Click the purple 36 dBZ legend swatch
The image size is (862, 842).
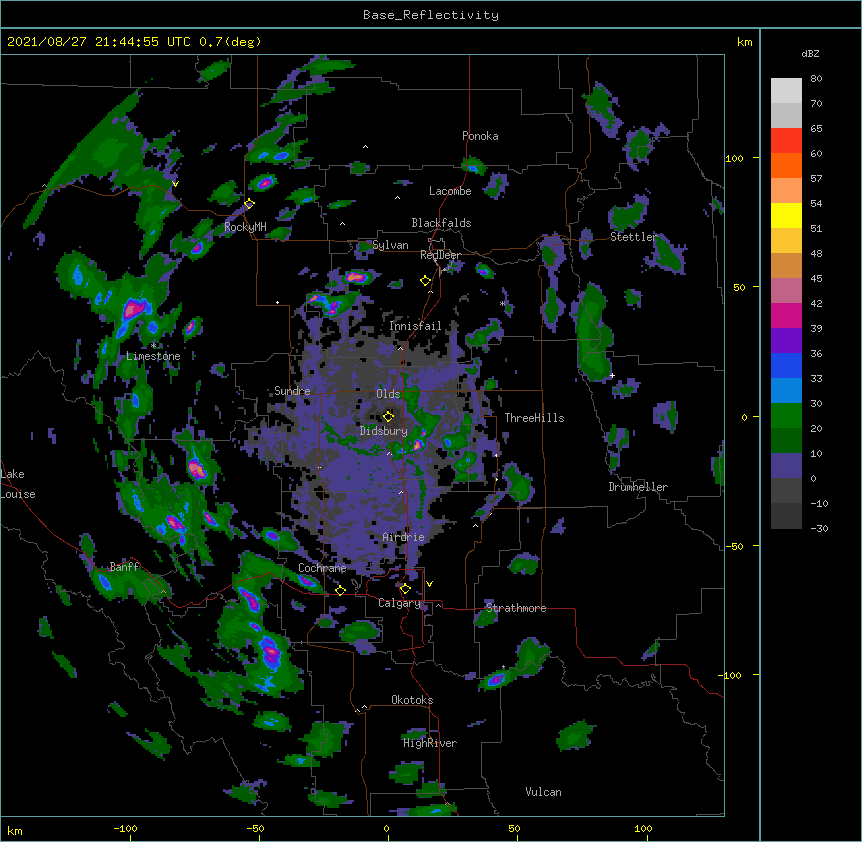click(x=786, y=340)
